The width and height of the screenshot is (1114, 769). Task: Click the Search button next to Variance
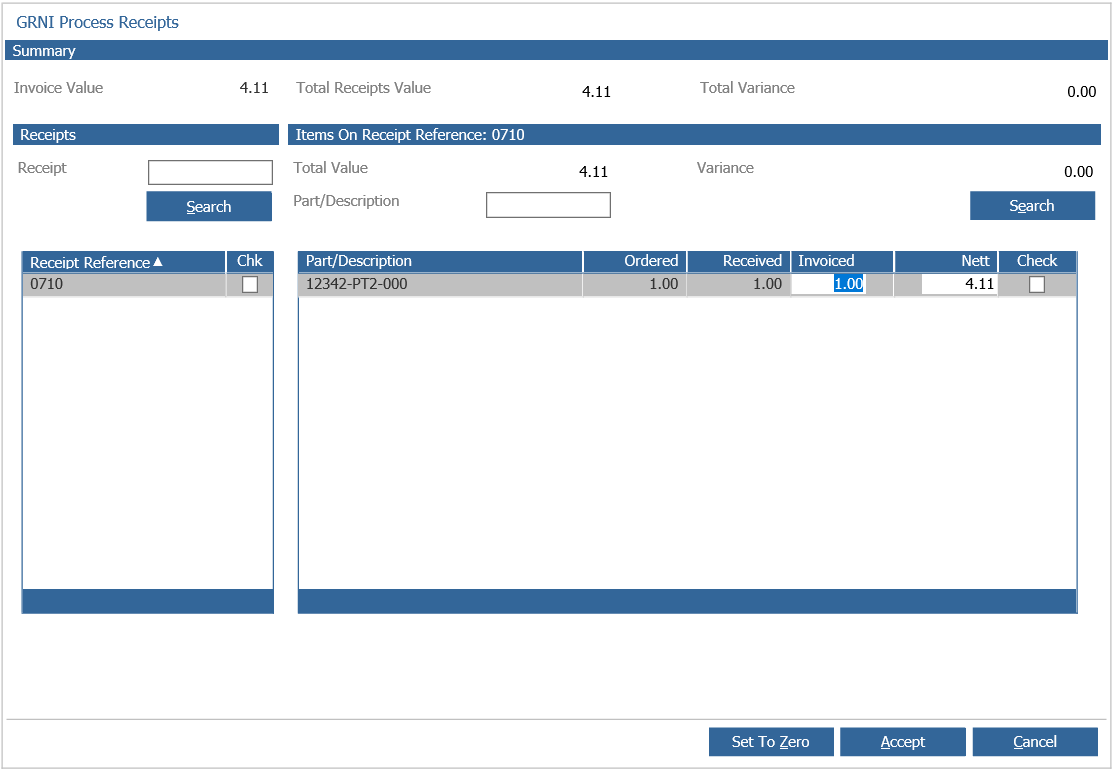[1032, 205]
